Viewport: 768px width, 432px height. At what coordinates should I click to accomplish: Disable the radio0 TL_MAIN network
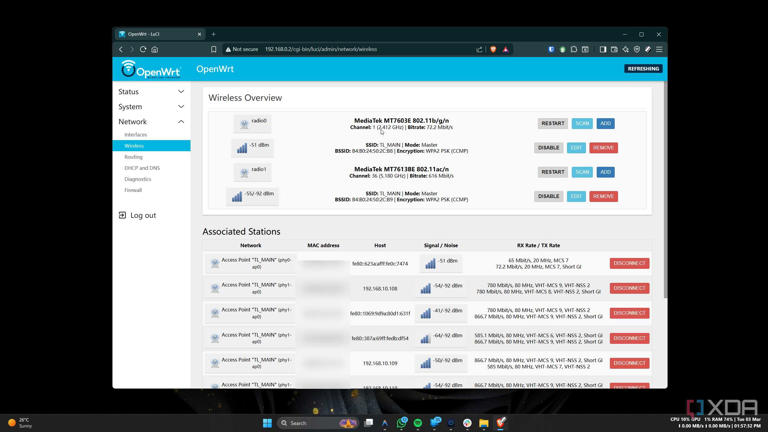click(548, 148)
